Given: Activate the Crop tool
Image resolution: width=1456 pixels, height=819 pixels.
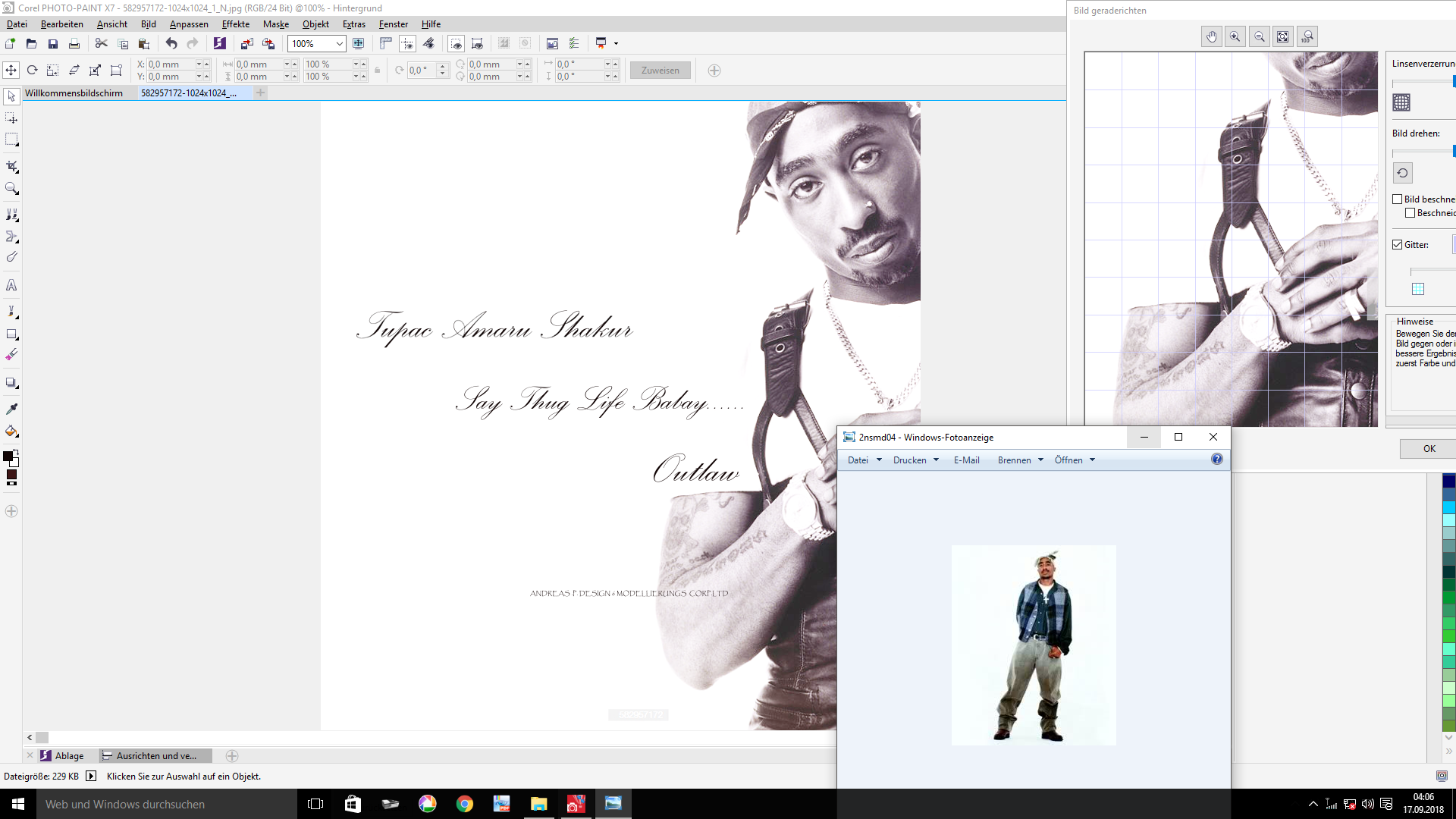Looking at the screenshot, I should coord(11,166).
